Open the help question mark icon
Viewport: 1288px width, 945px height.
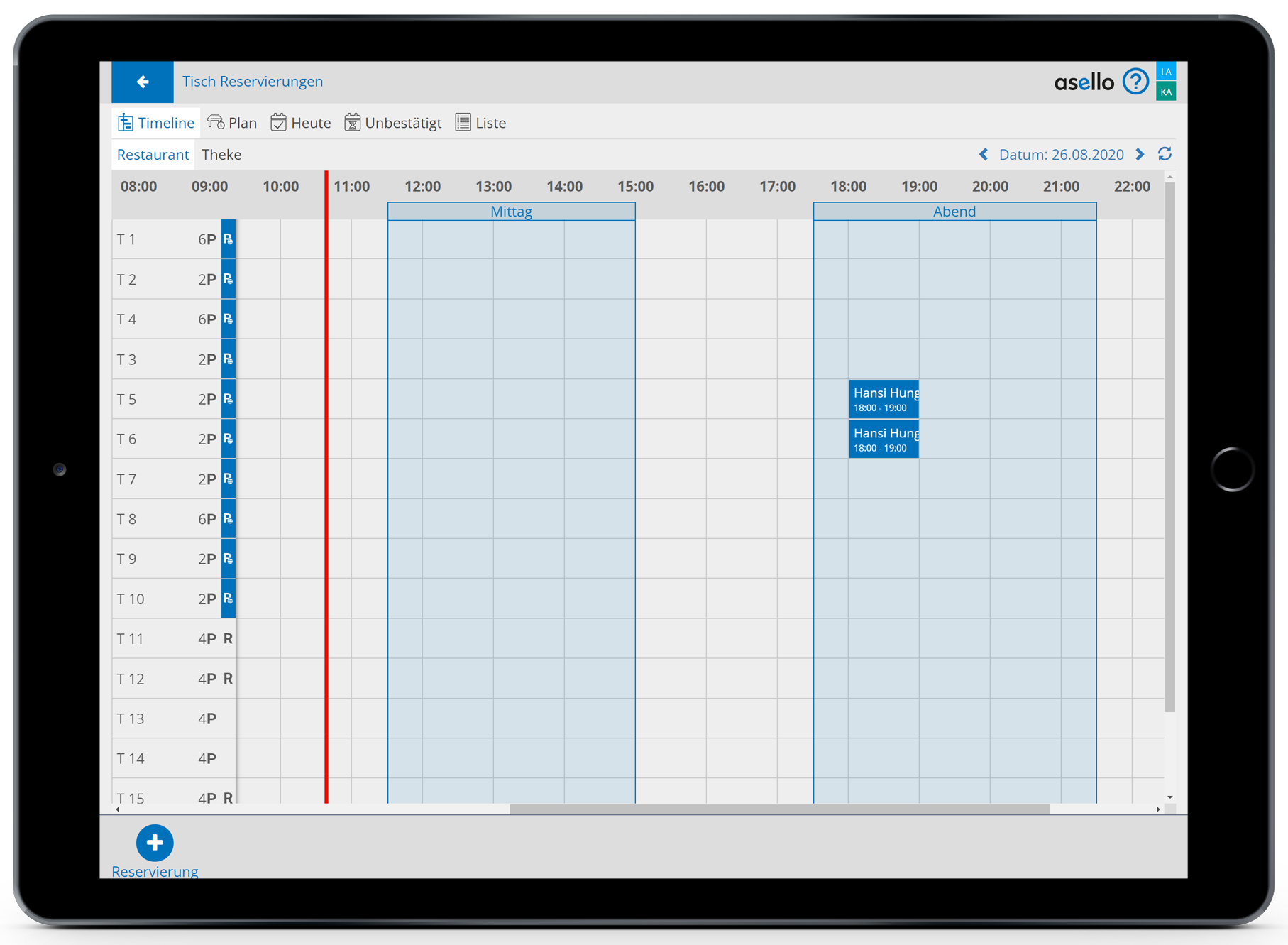[1135, 82]
